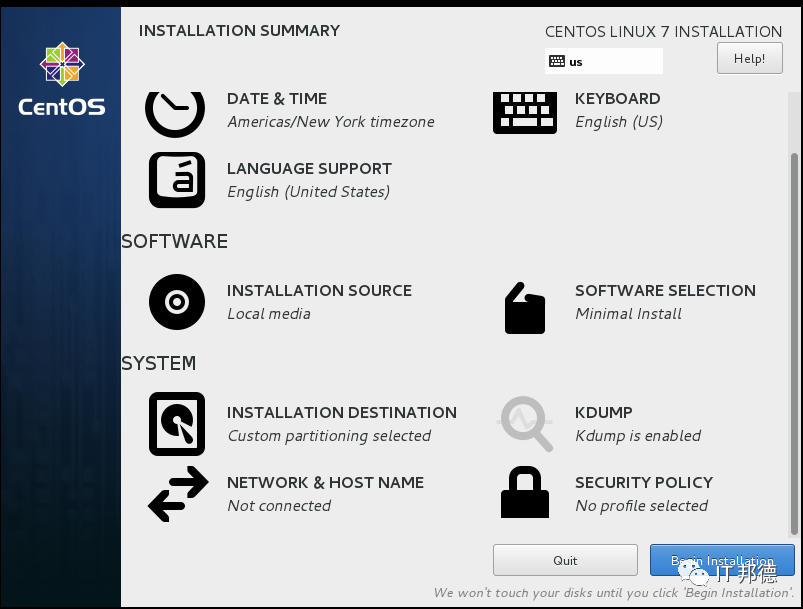
Task: Click 'English (United States)' language value
Action: pyautogui.click(x=309, y=192)
